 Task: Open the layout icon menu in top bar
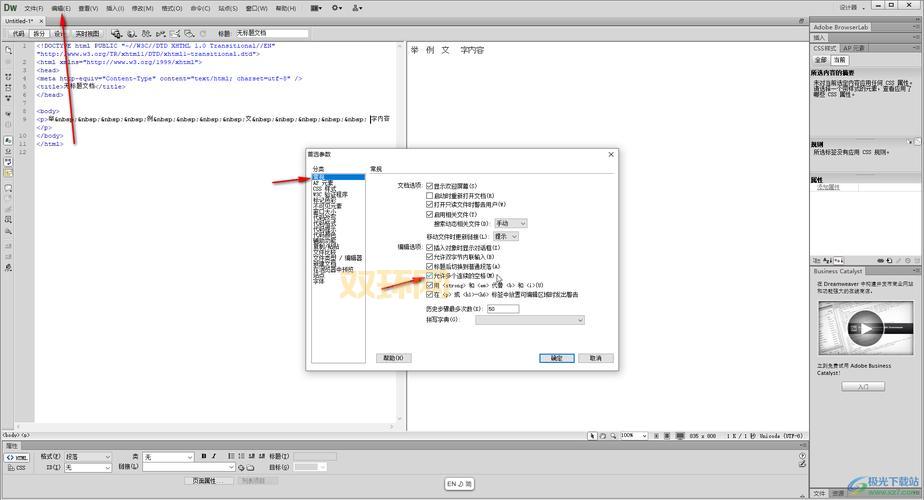[317, 8]
